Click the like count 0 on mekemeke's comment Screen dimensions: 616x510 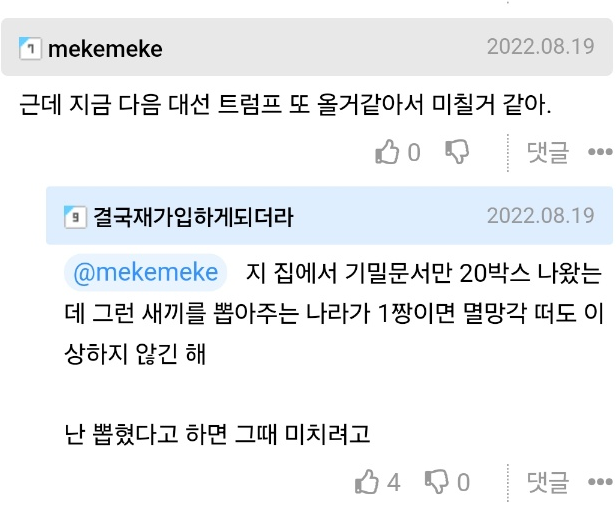(x=414, y=152)
